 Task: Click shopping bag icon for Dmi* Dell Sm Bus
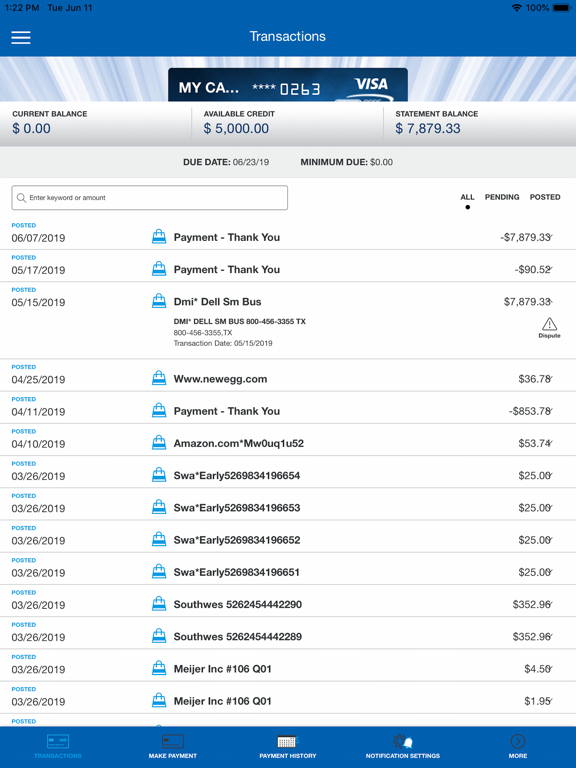pos(159,301)
